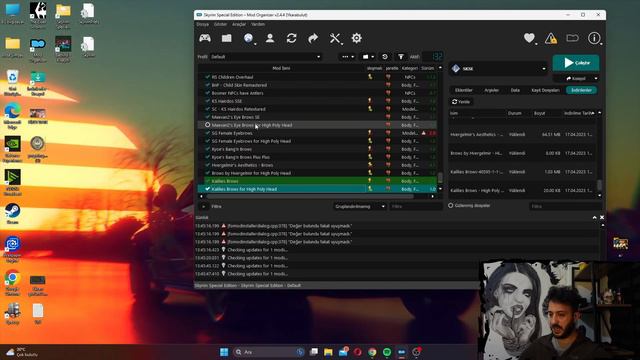Open Steam desktop shortcut

(13, 214)
